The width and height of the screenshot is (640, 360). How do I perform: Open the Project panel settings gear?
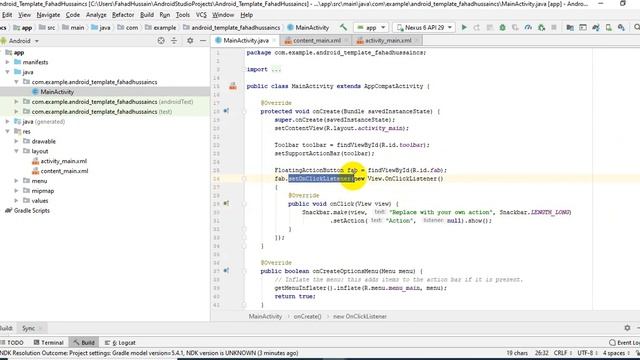pyautogui.click(x=190, y=41)
